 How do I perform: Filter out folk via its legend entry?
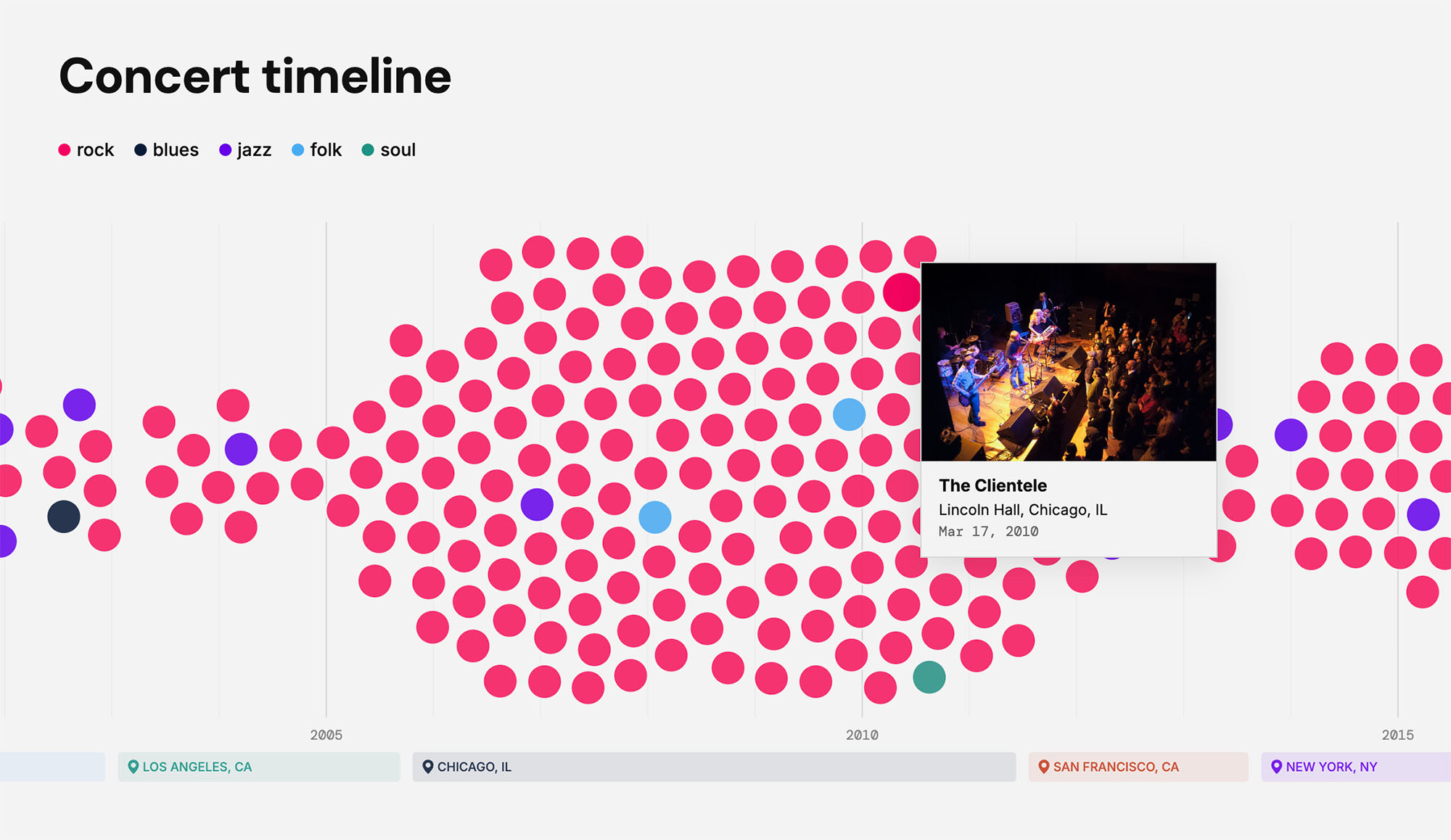click(325, 149)
